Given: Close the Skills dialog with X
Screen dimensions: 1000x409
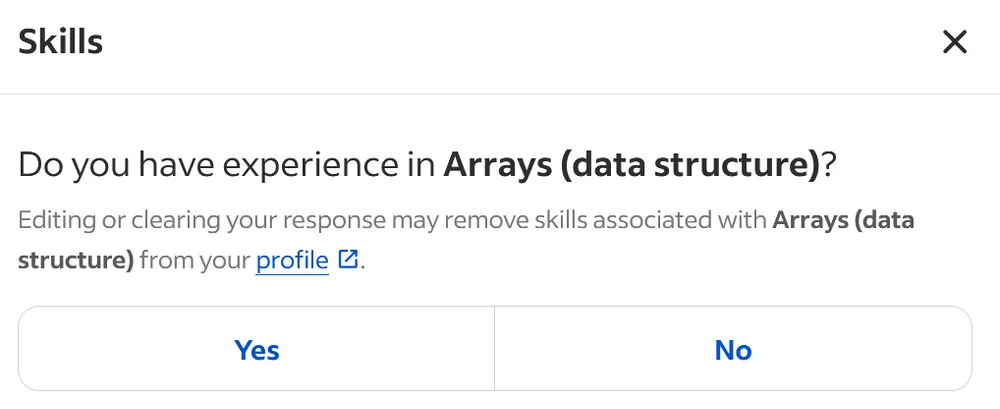Looking at the screenshot, I should point(955,42).
